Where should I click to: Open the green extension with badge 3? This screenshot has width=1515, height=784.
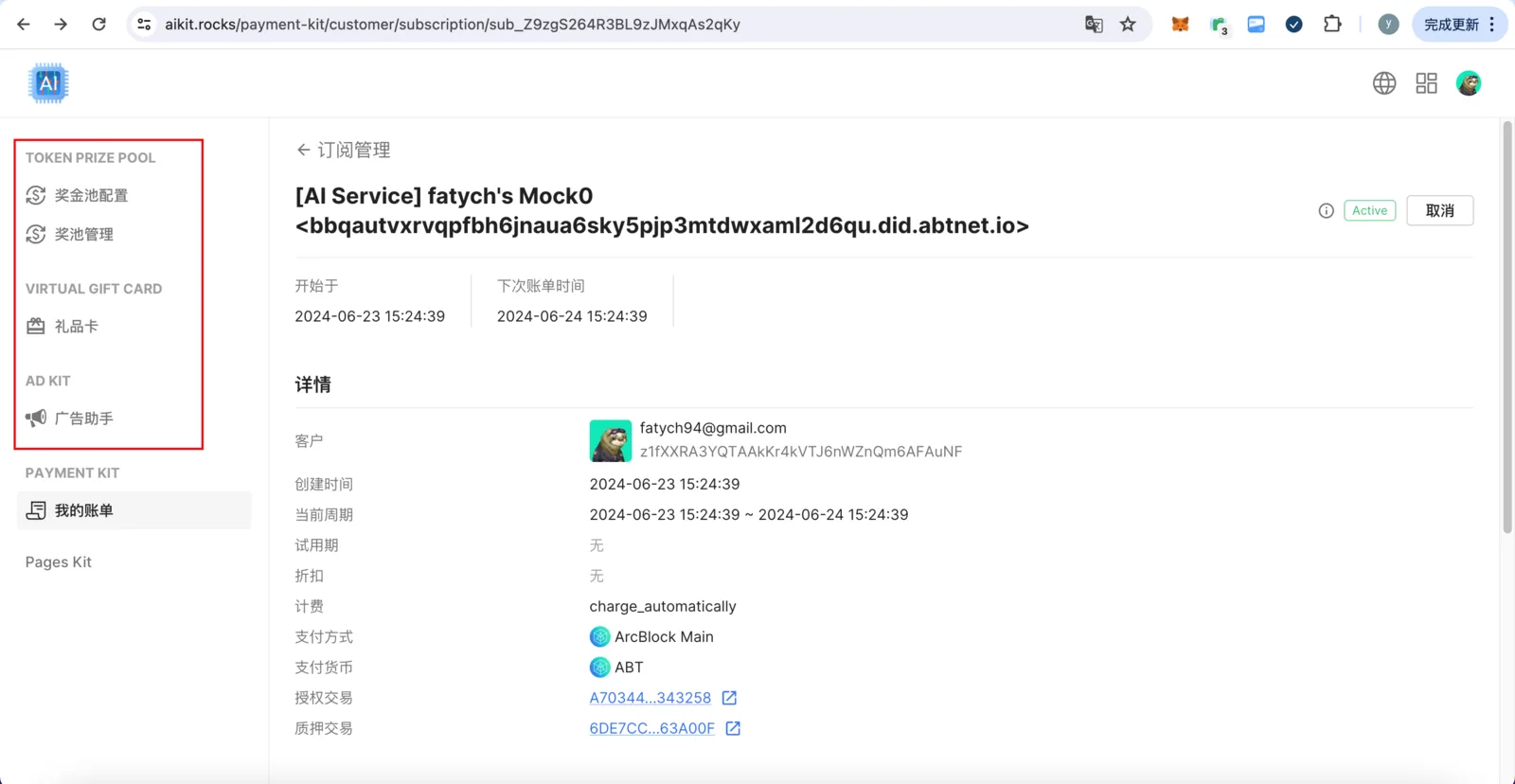[x=1219, y=26]
